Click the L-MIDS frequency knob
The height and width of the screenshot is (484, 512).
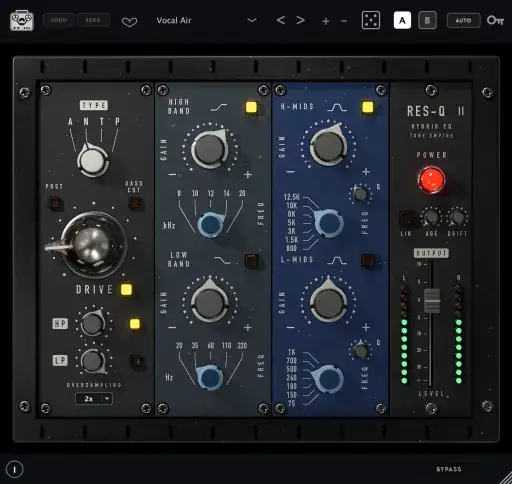click(329, 379)
